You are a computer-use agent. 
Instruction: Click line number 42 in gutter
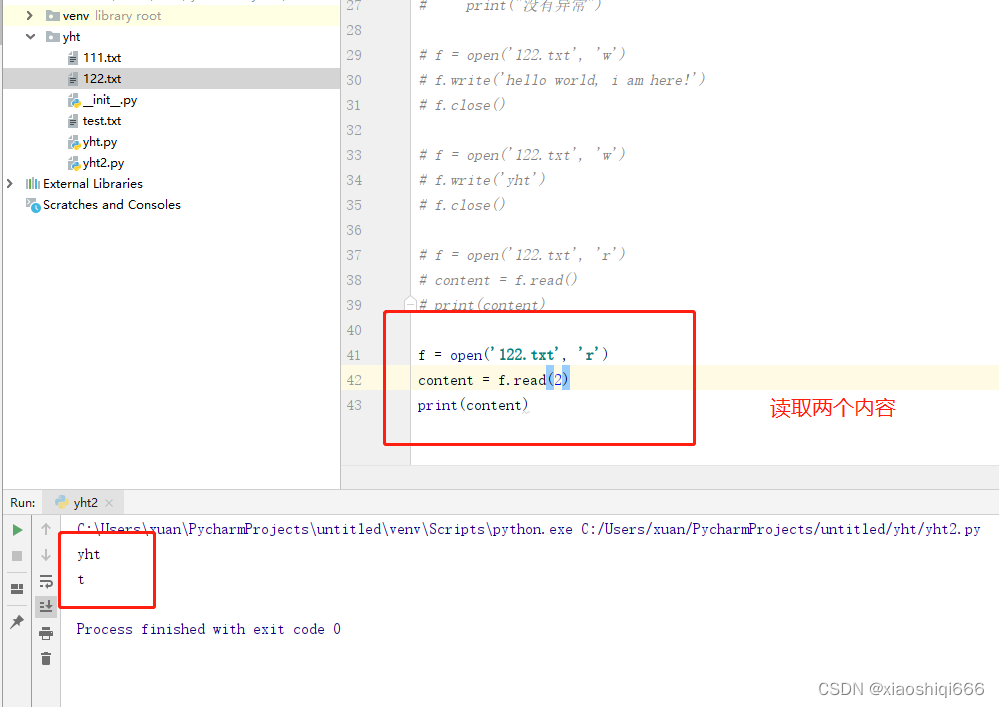click(x=353, y=379)
